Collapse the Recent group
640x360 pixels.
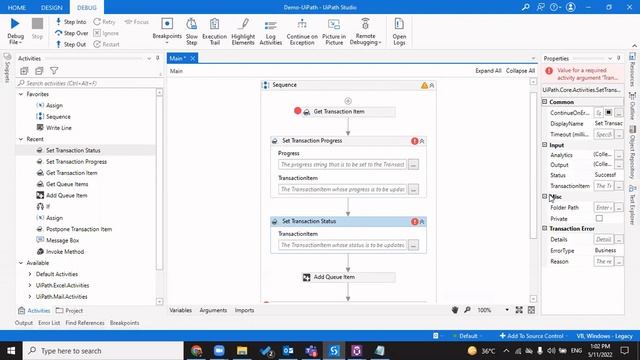click(x=21, y=139)
